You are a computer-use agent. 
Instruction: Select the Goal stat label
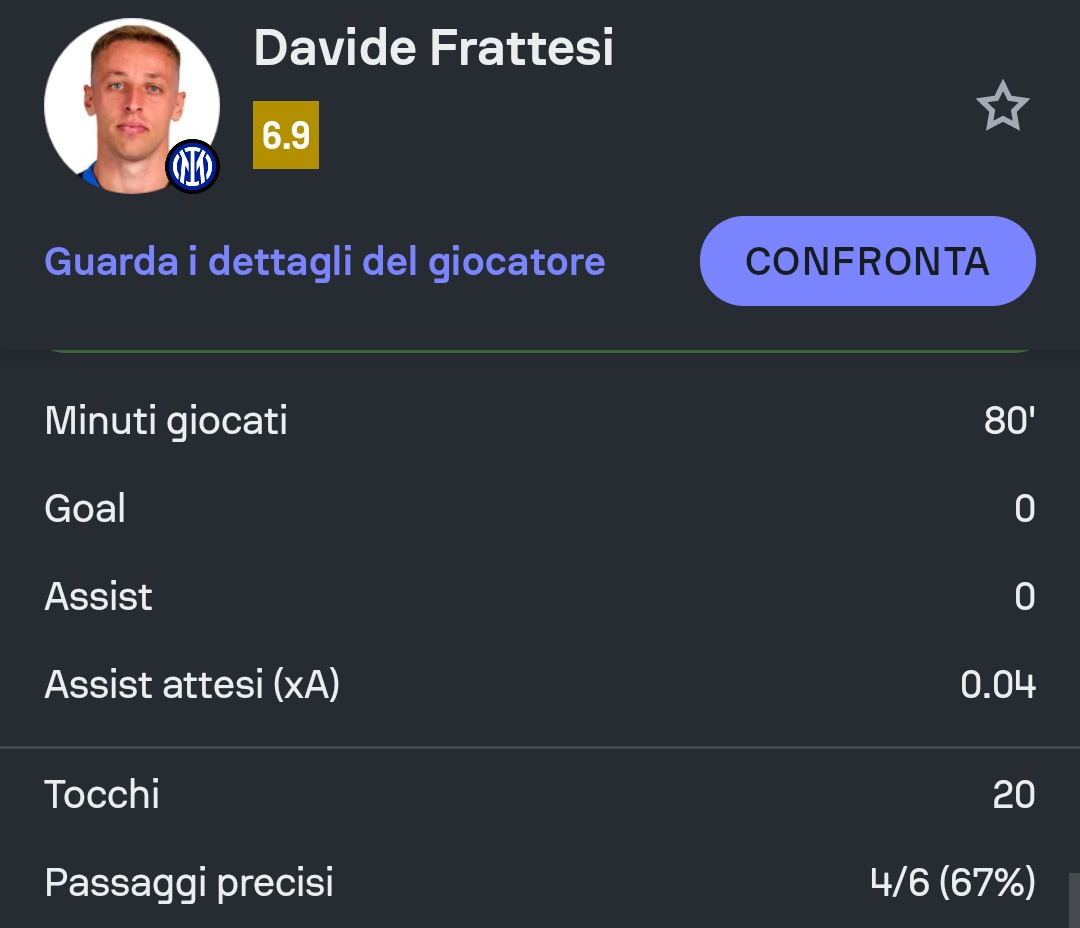[85, 508]
